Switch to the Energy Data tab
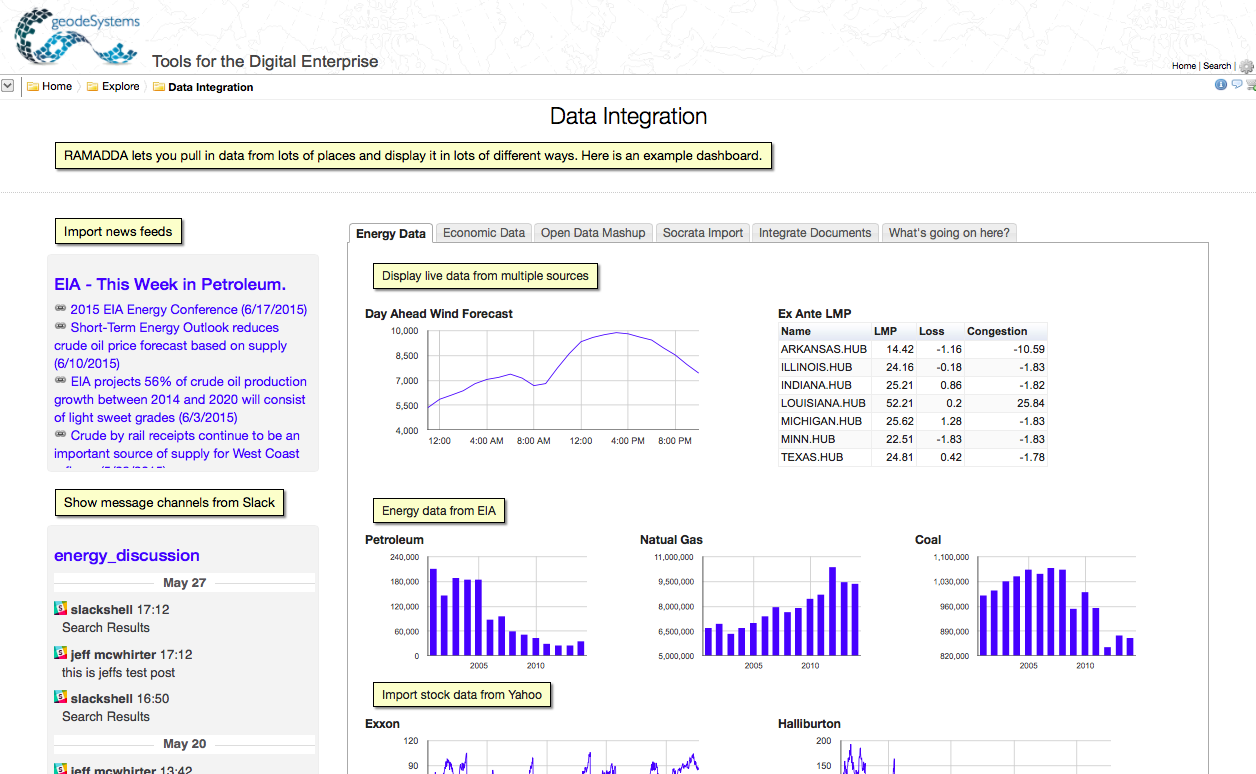The height and width of the screenshot is (774, 1256). (x=391, y=233)
